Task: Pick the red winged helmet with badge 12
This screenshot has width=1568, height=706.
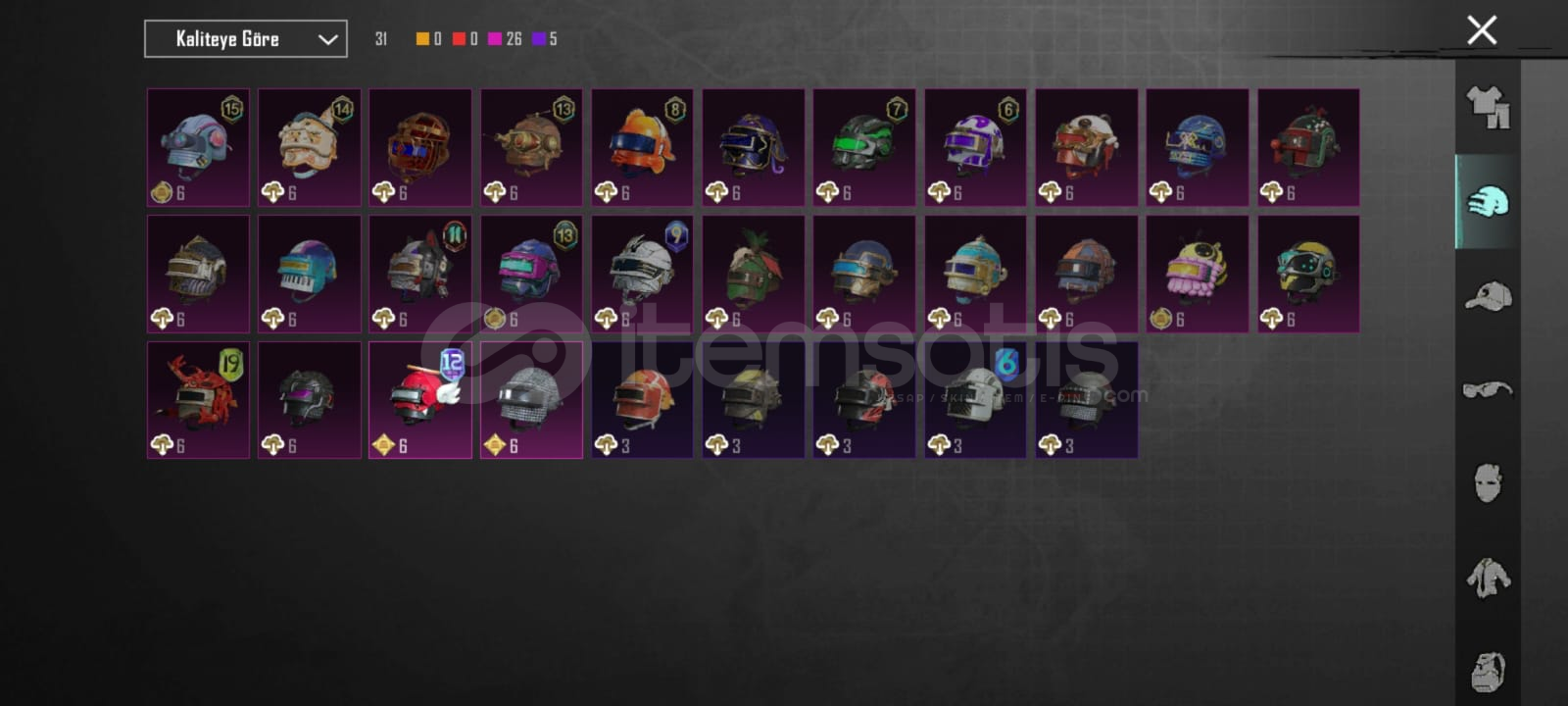Action: 420,400
